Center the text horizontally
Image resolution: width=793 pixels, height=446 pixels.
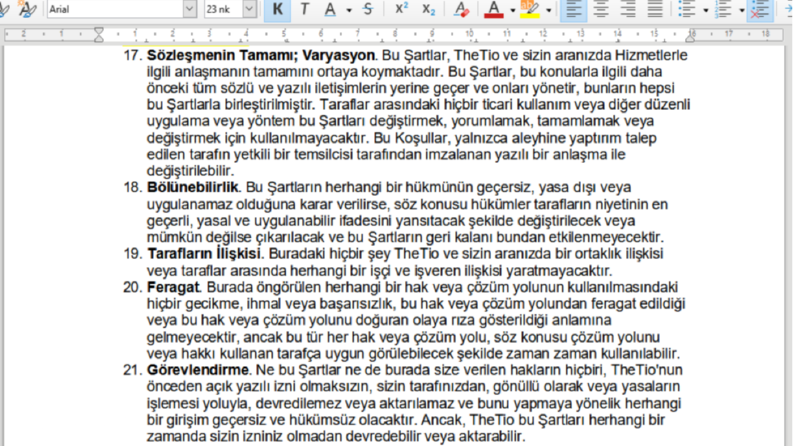click(x=601, y=9)
